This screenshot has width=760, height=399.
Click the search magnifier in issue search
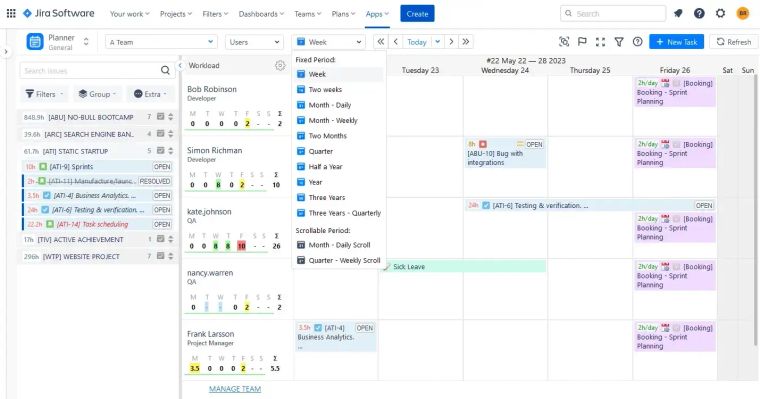click(165, 70)
